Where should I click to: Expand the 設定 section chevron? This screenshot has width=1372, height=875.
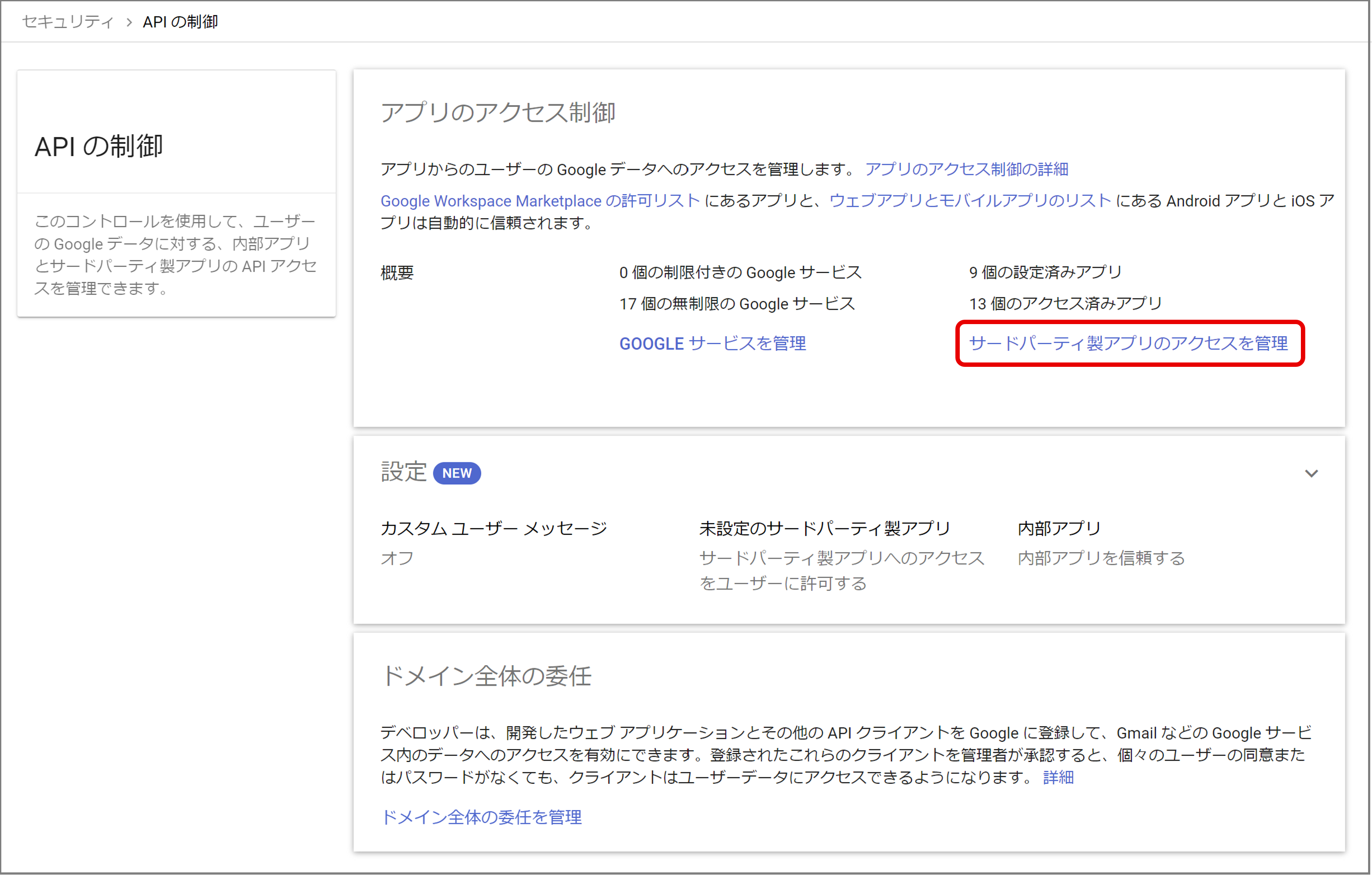[x=1311, y=473]
